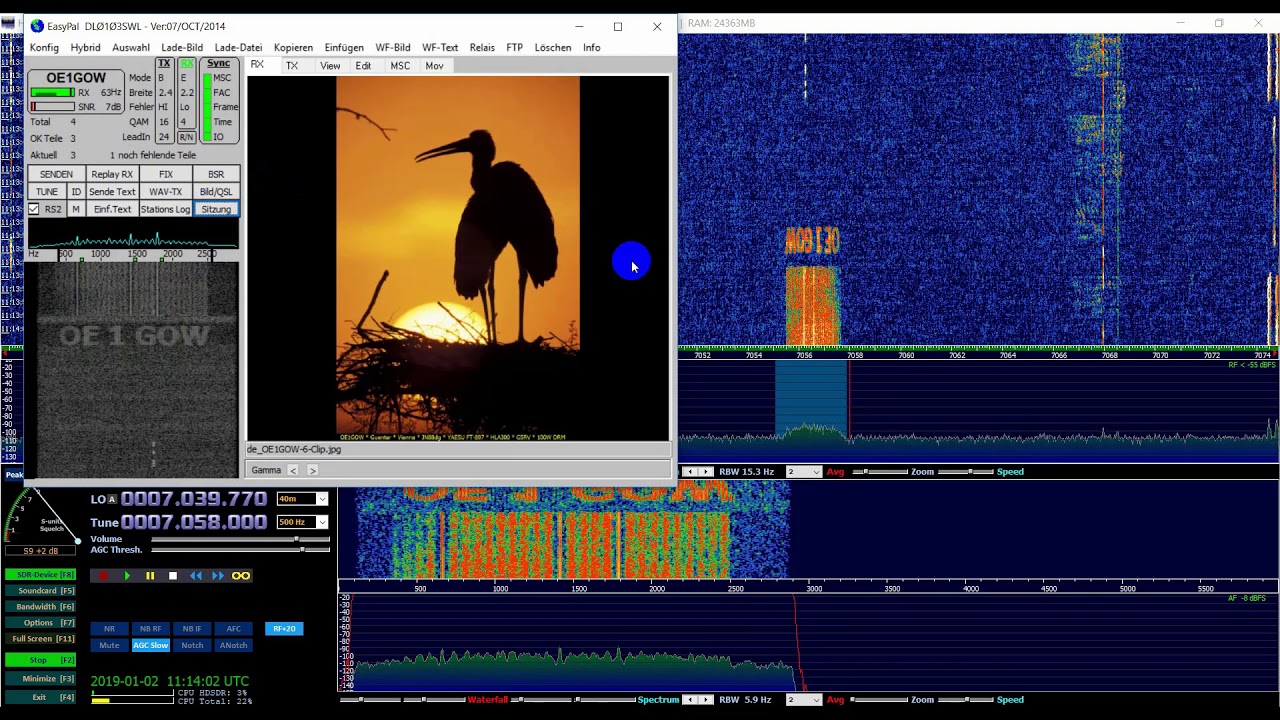Switch to the MSC tab
The width and height of the screenshot is (1280, 720).
400,66
